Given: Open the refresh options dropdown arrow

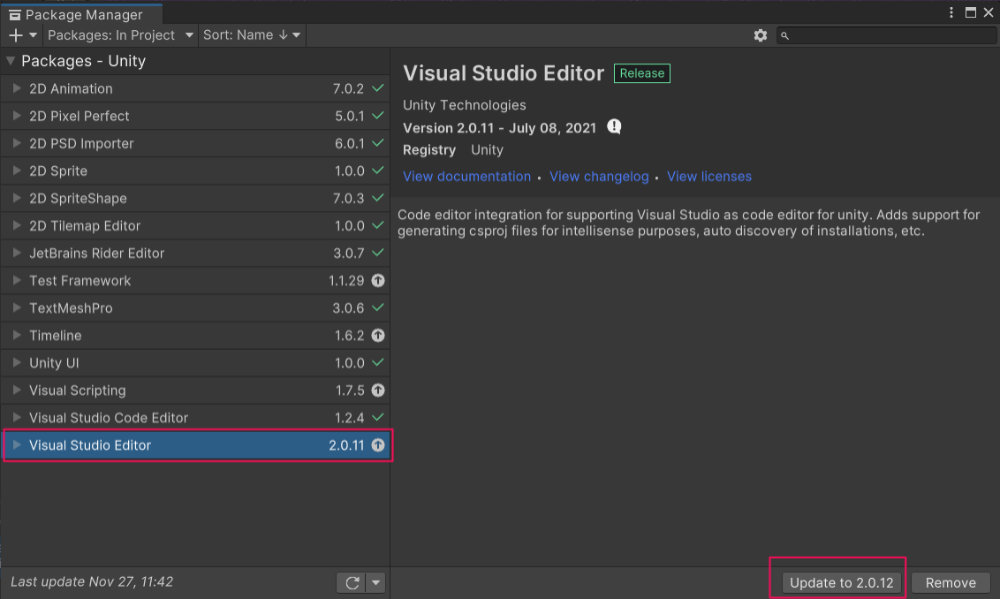Looking at the screenshot, I should coord(376,582).
